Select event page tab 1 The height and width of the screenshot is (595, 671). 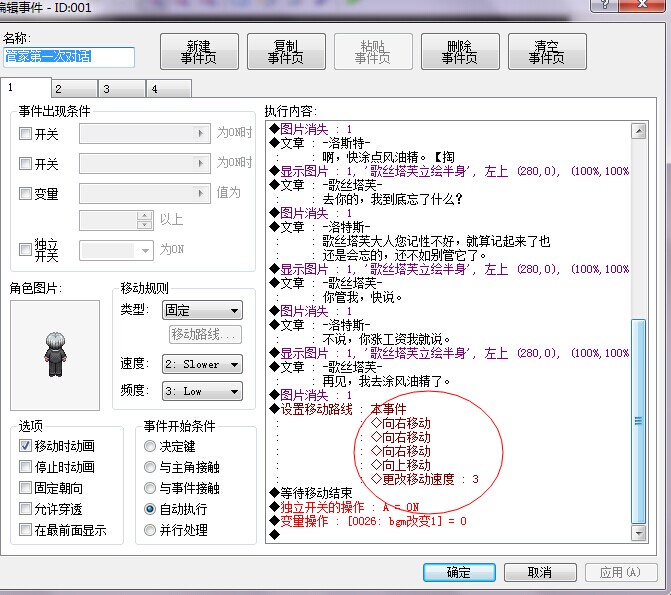click(26, 88)
